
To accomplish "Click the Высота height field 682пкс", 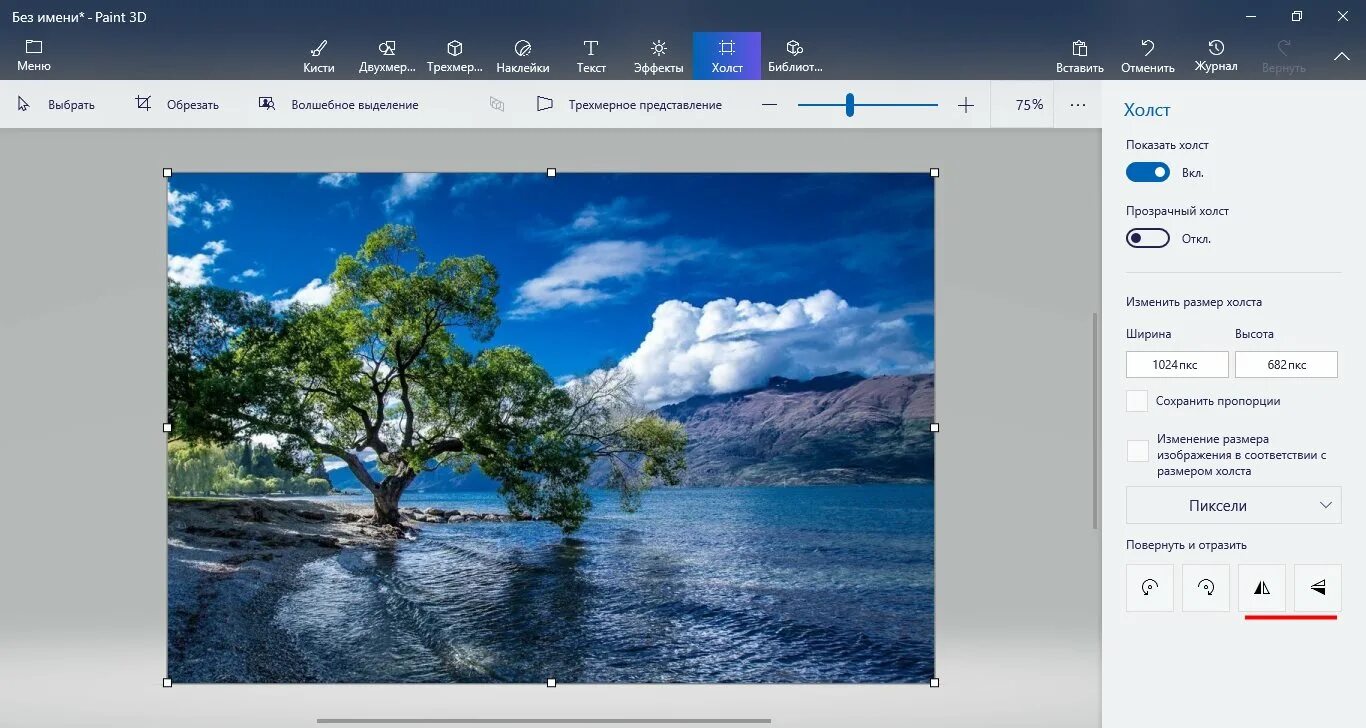I will click(x=1286, y=364).
